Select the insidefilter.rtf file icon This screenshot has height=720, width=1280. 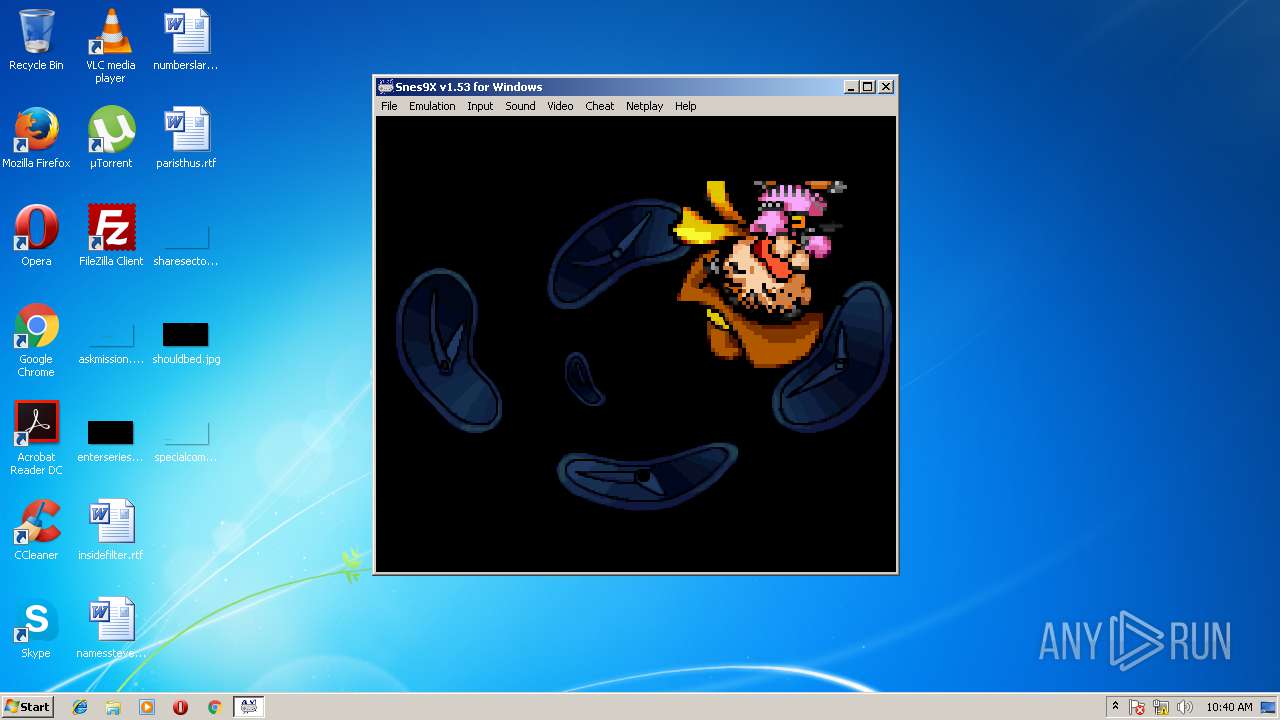pos(111,530)
